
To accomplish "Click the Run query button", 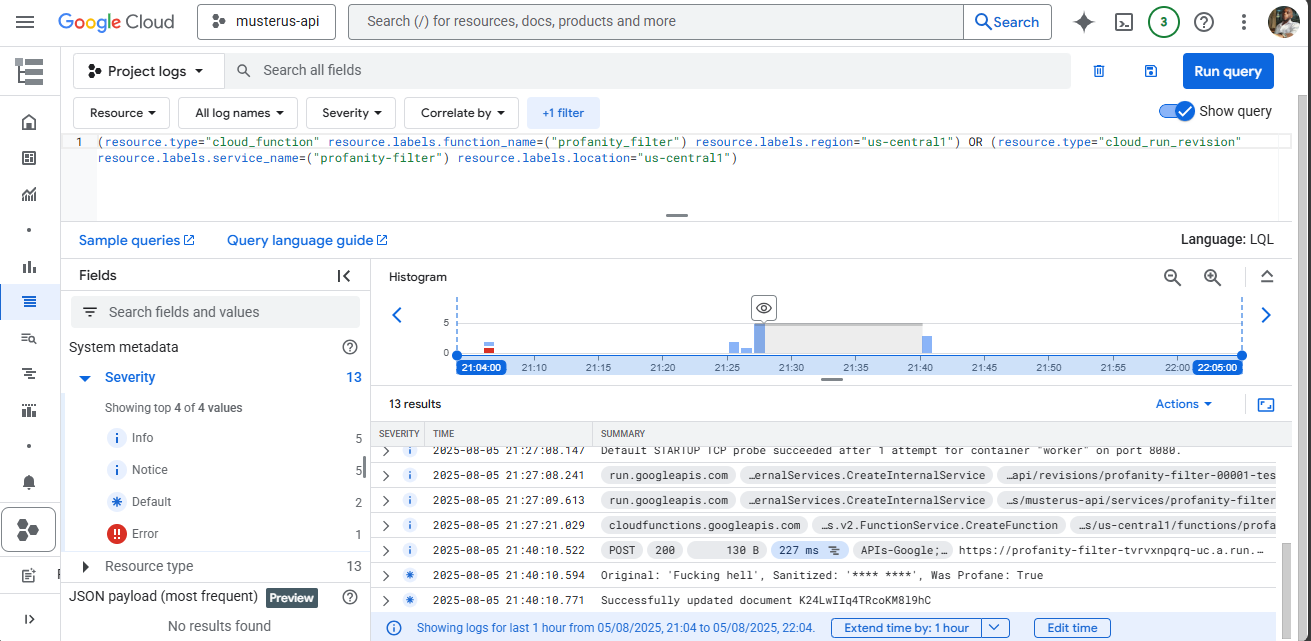I will pyautogui.click(x=1228, y=71).
